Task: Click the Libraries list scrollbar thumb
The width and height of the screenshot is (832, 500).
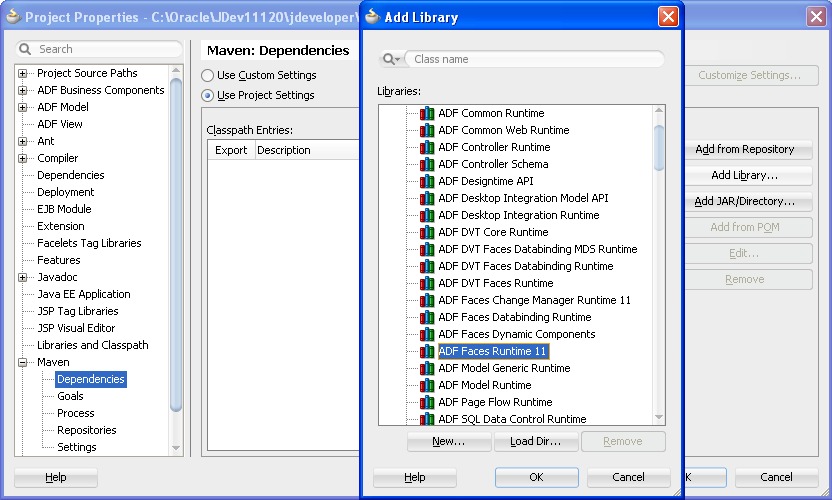Action: pos(659,148)
